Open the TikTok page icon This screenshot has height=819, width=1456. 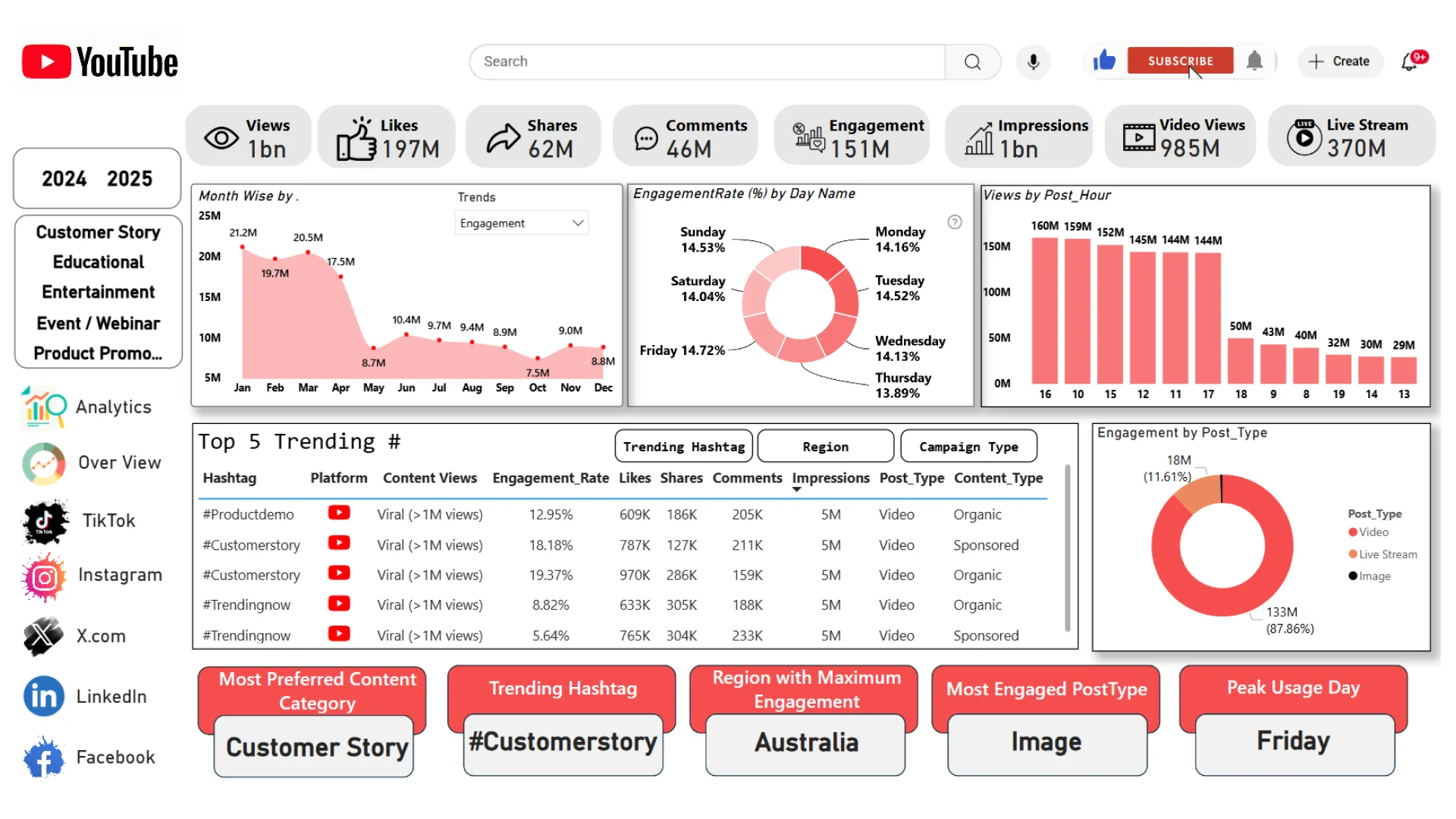[45, 521]
